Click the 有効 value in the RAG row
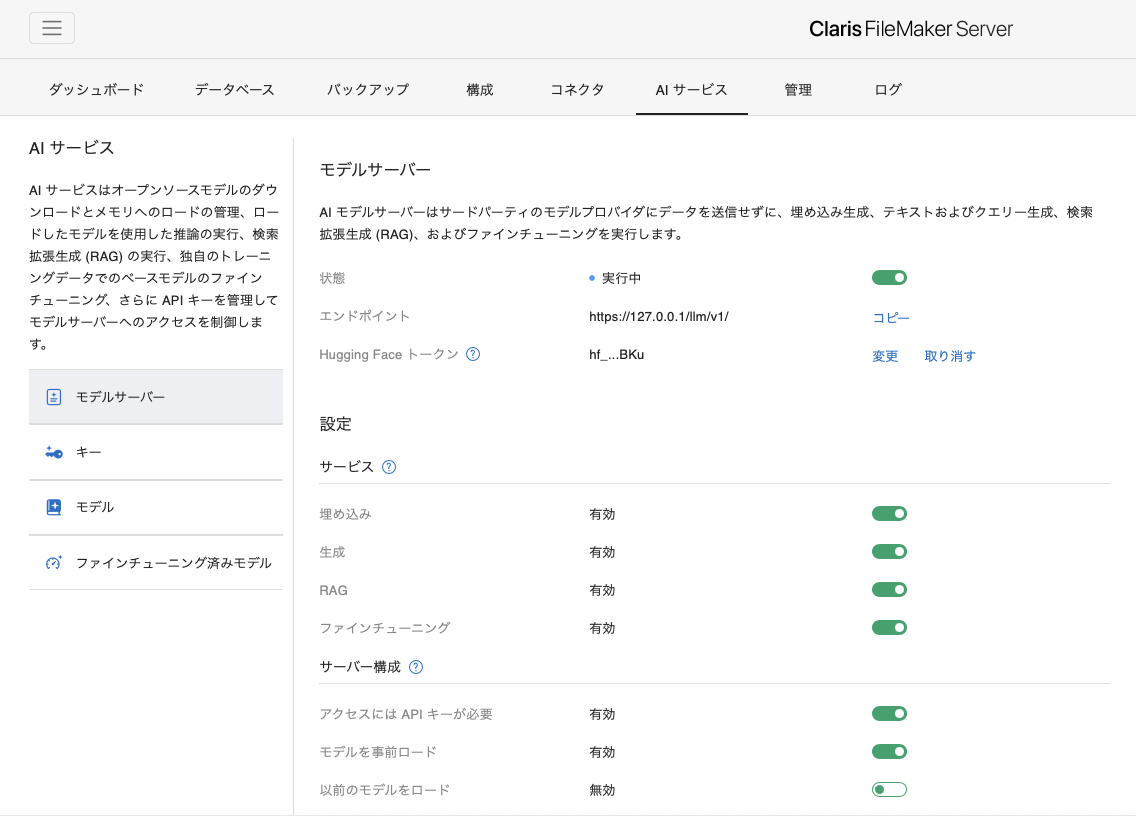Image resolution: width=1136 pixels, height=816 pixels. click(602, 591)
